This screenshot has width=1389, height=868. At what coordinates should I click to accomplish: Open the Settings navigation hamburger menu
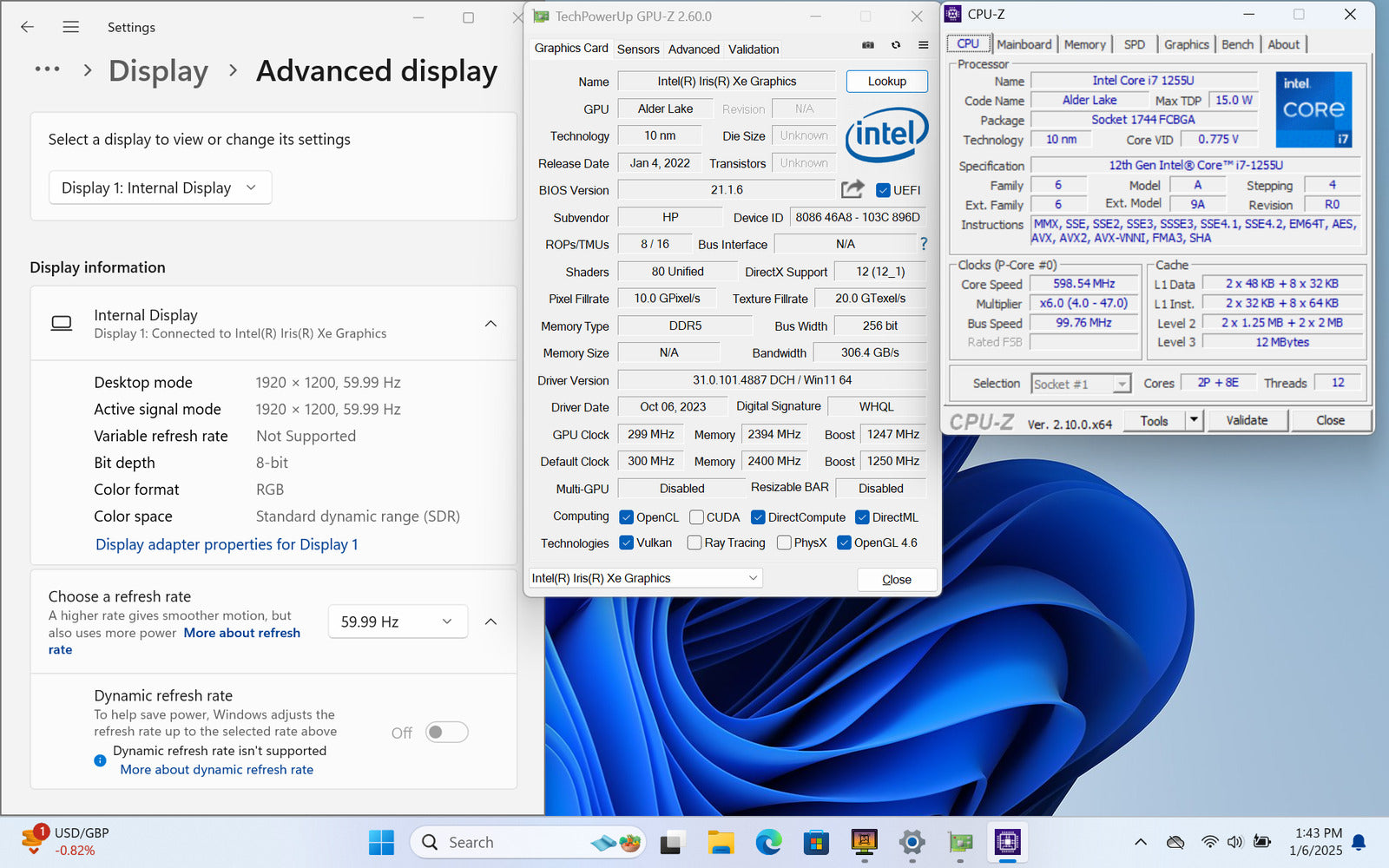click(71, 27)
